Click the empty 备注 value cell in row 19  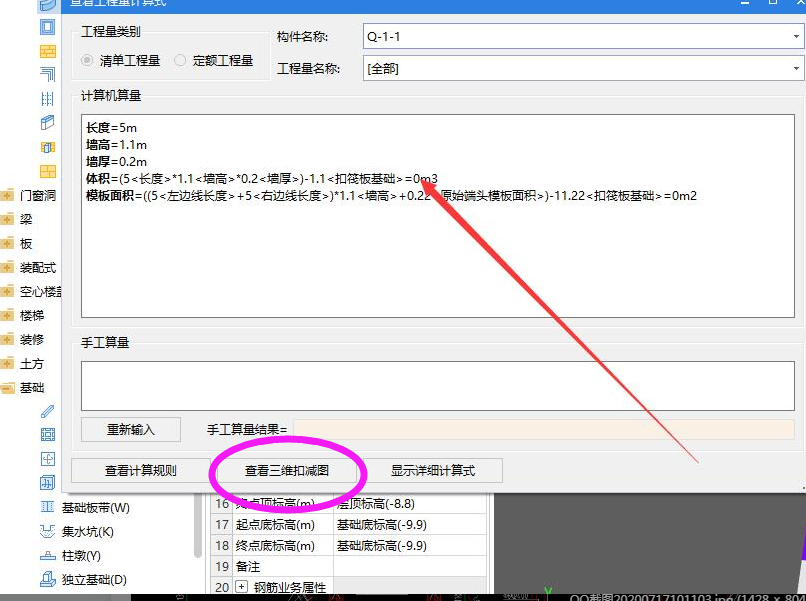coord(409,567)
